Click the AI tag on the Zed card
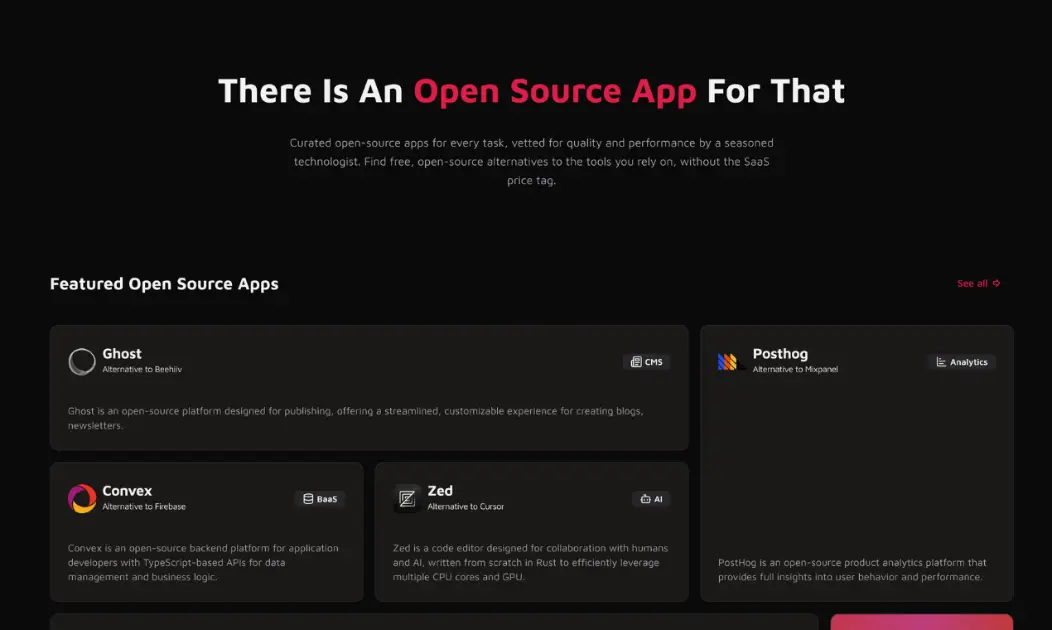The width and height of the screenshot is (1052, 630). 651,498
